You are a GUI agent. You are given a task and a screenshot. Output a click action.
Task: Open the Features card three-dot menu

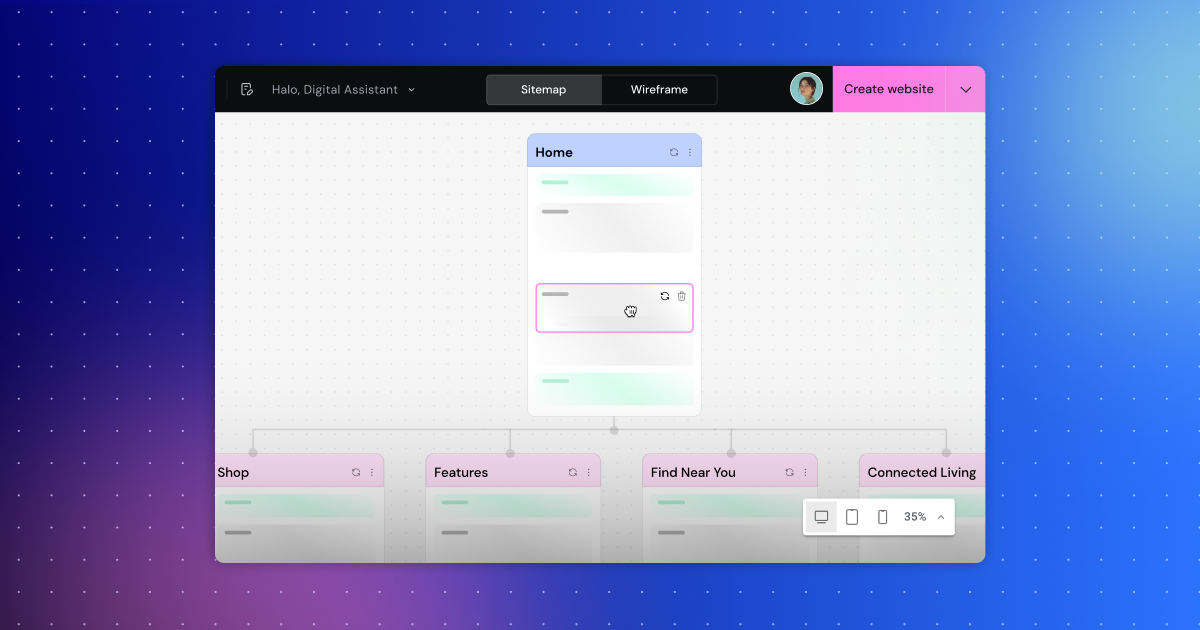588,472
